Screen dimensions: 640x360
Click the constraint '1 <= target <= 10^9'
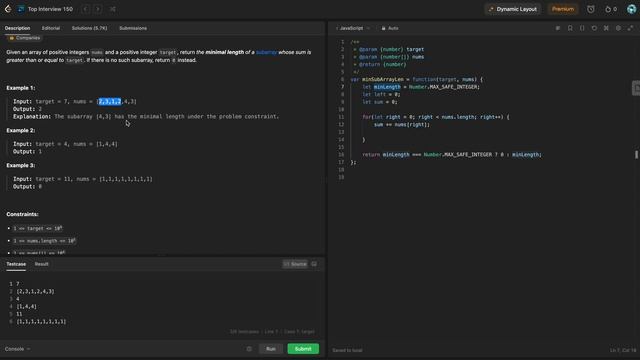[38, 229]
